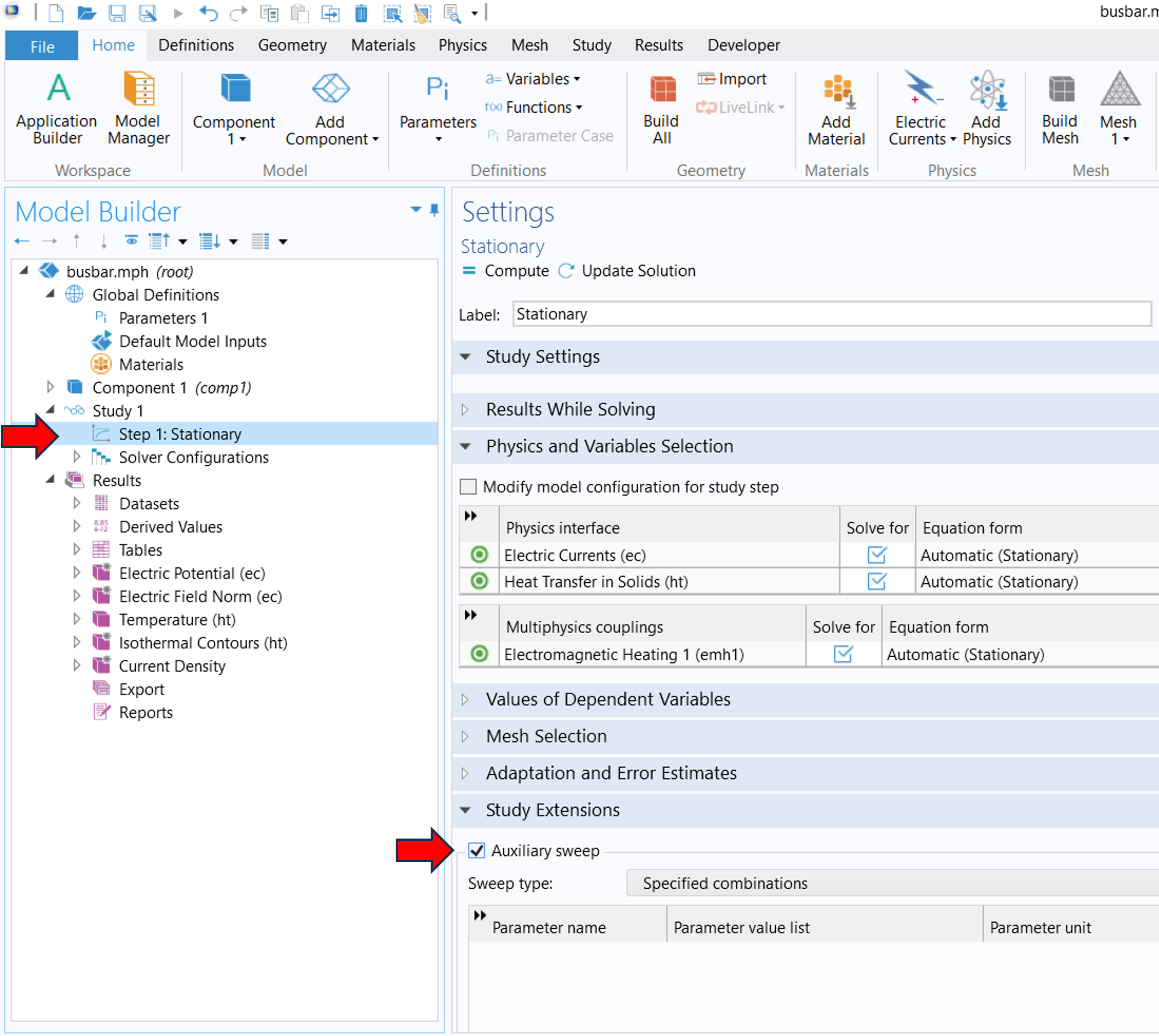Click the Compute button
This screenshot has height=1036, width=1159.
point(506,271)
